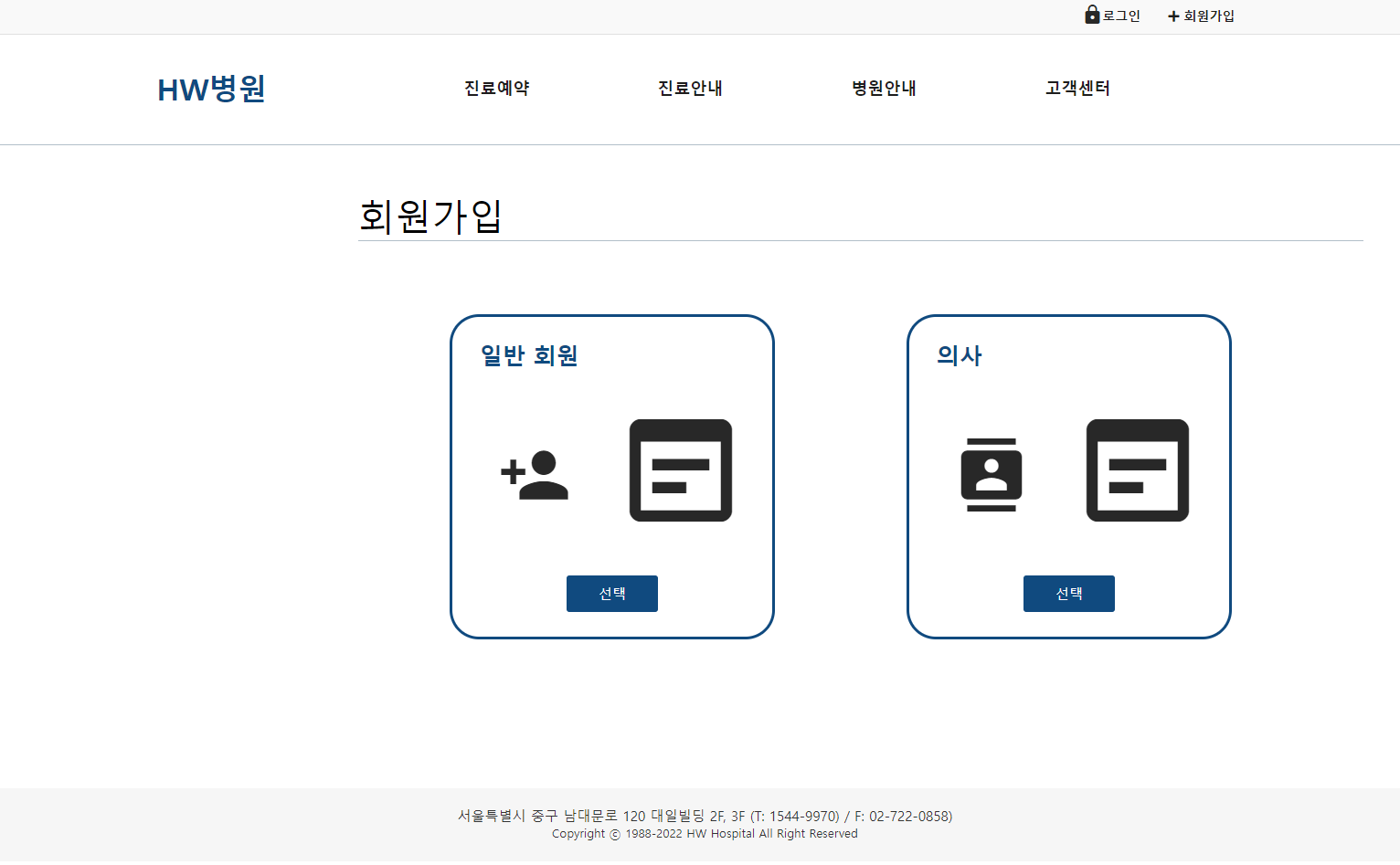
Task: Click the lock icon beside 로그인
Action: (x=1091, y=15)
